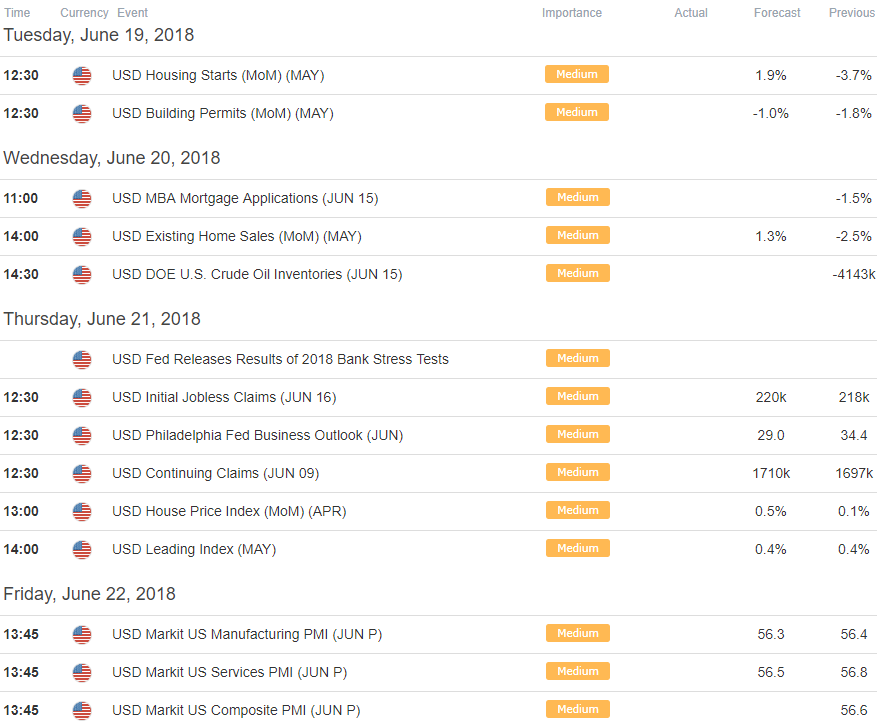Click the Medium badge for Housing Starts

577,74
